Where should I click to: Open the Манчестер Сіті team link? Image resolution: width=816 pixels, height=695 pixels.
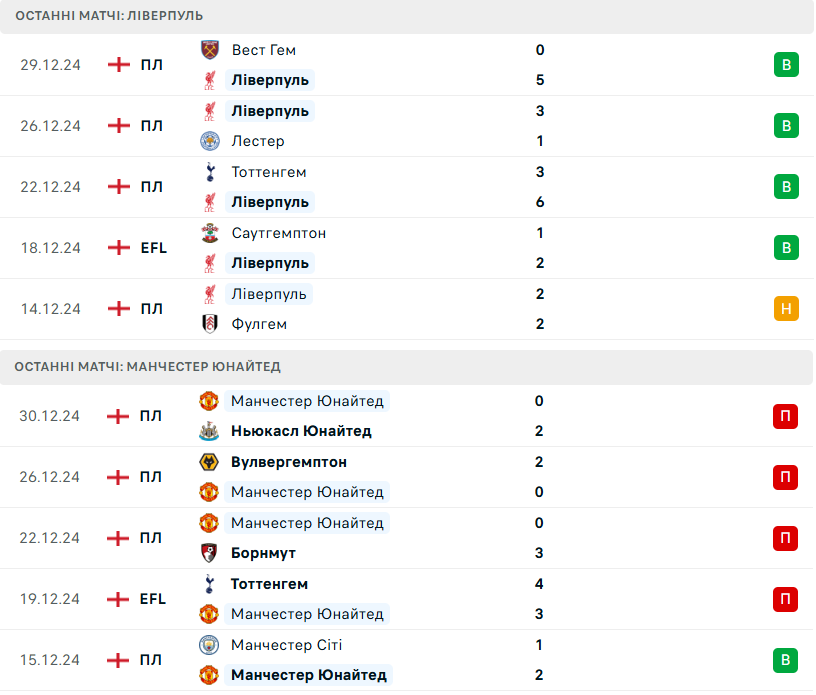pos(286,645)
